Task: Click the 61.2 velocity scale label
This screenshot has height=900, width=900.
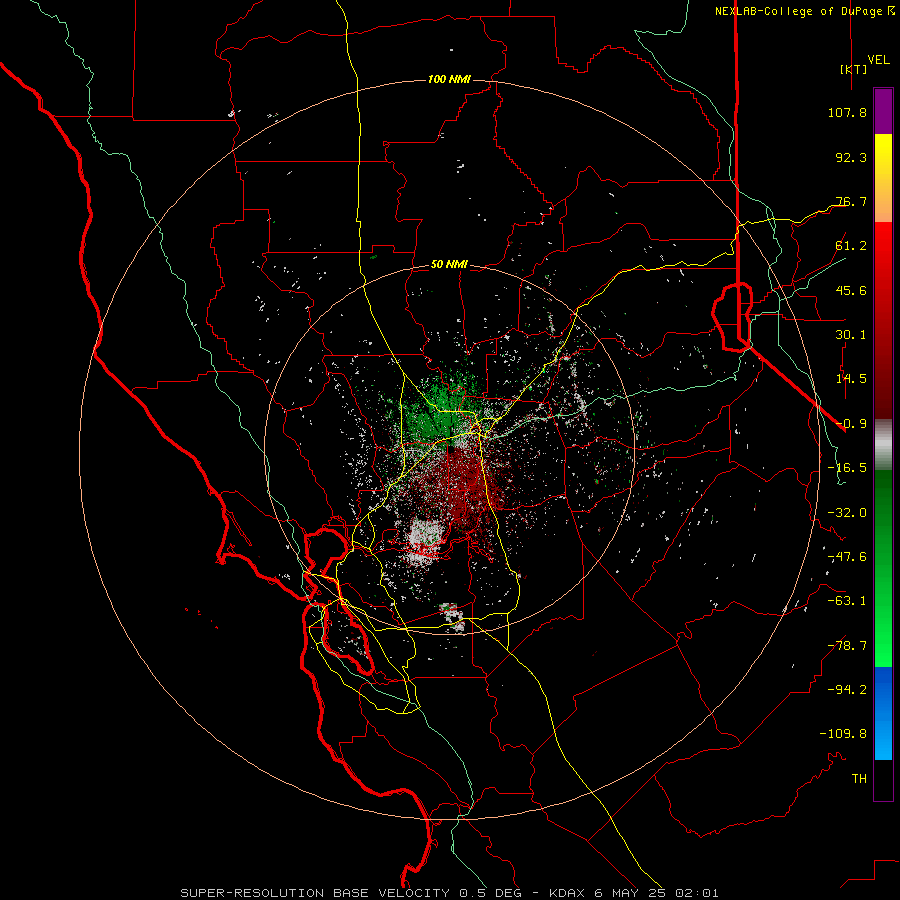Action: 851,246
